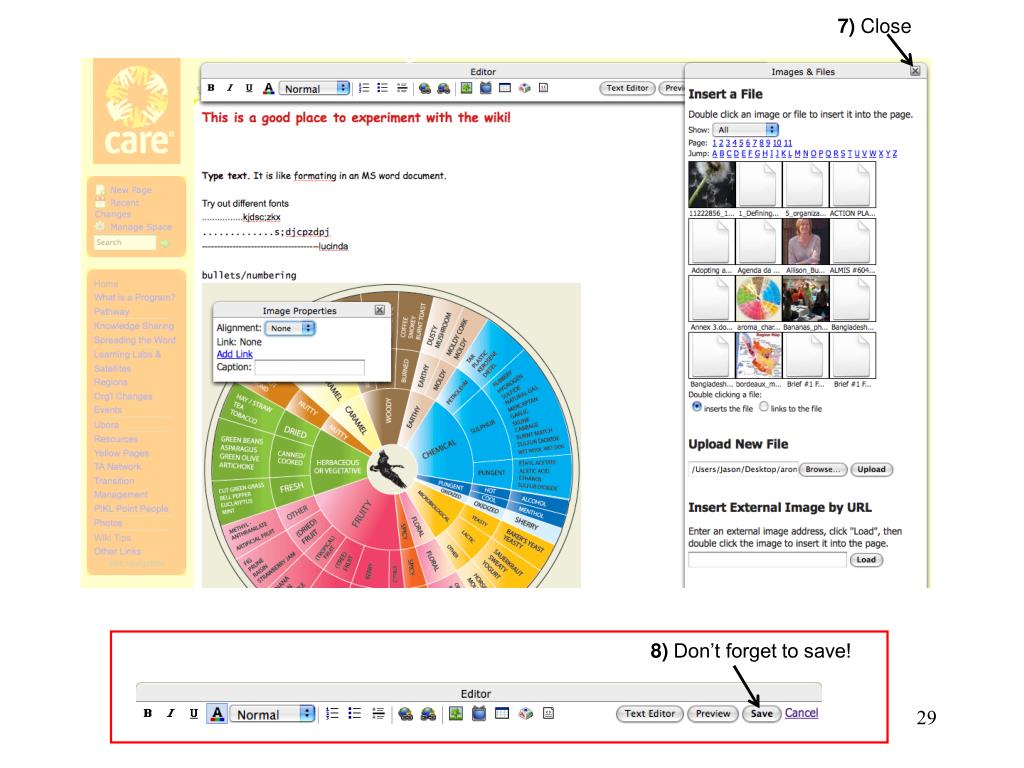Click insert image icon in the toolbar containing Save

(456, 713)
